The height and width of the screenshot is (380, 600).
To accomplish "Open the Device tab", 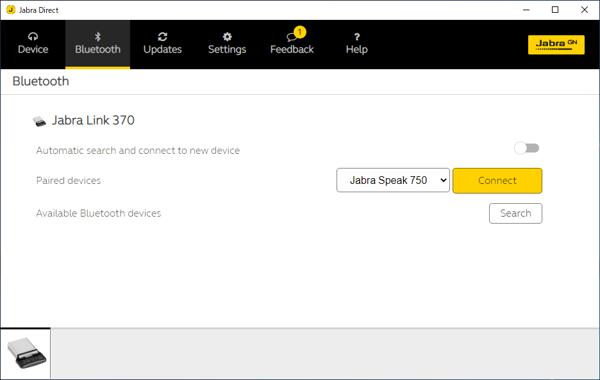I will tap(33, 44).
